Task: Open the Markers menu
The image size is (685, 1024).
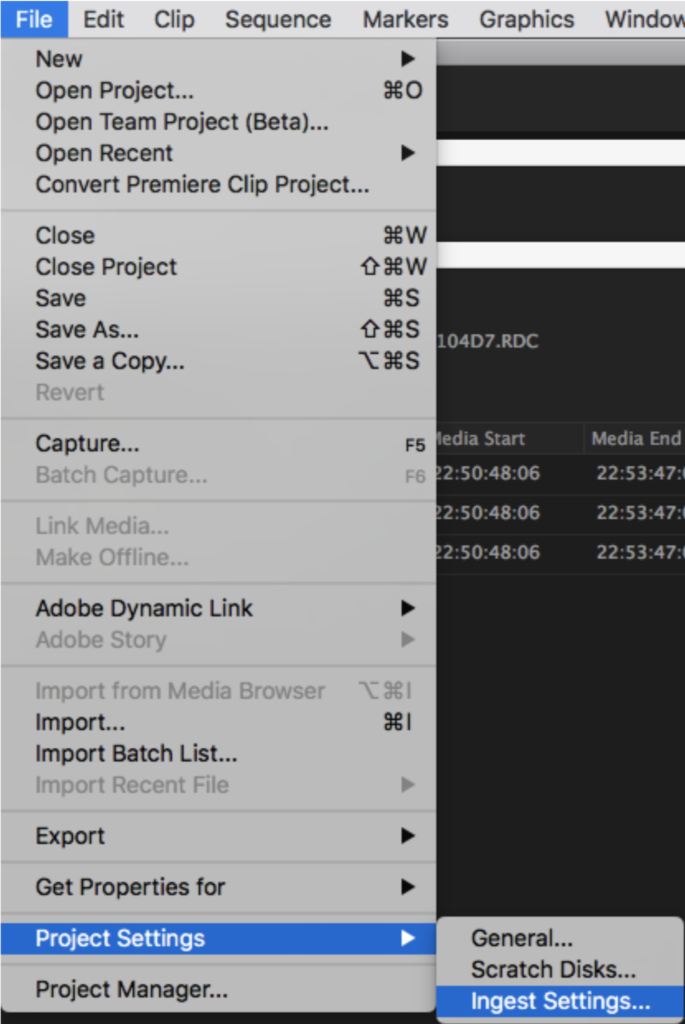Action: click(406, 20)
